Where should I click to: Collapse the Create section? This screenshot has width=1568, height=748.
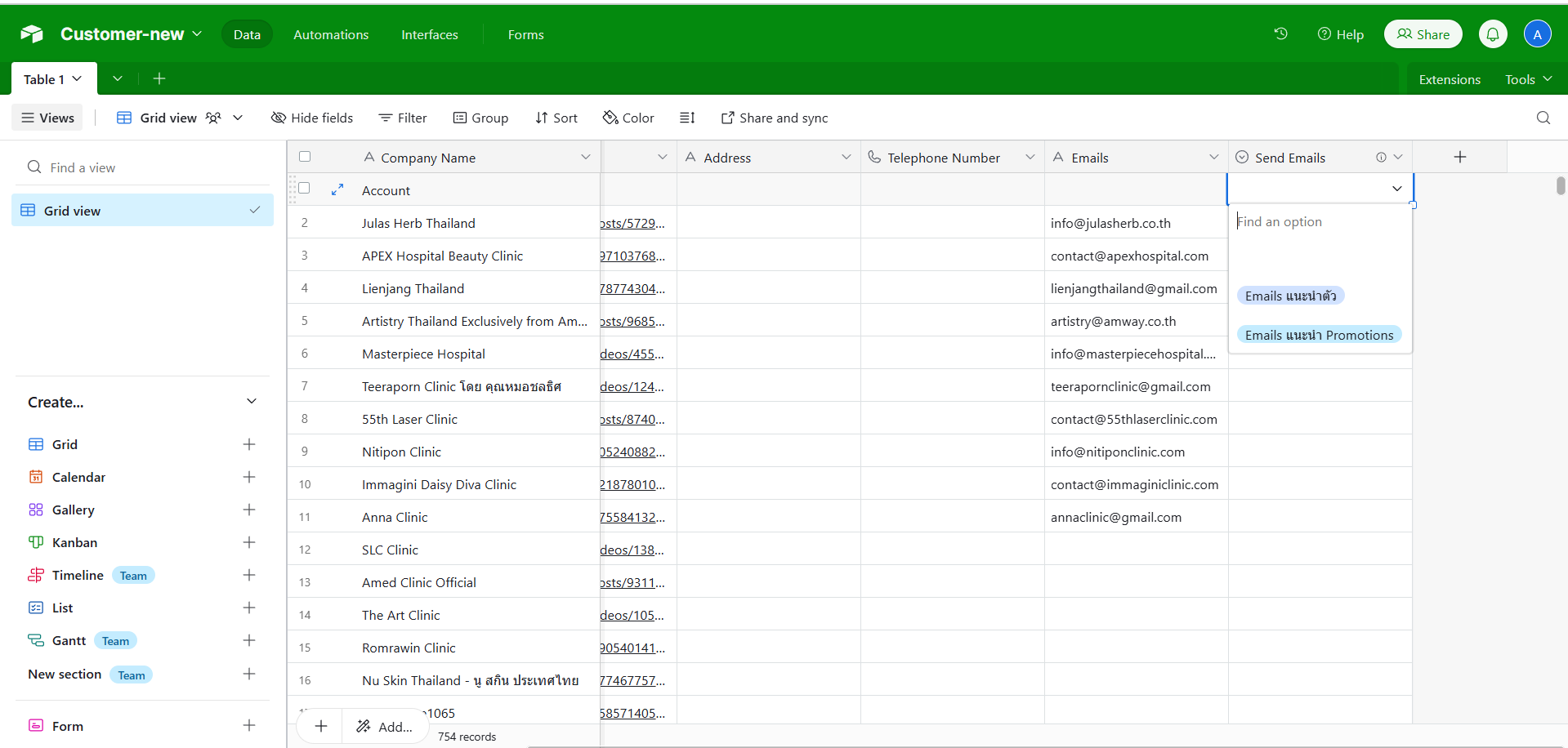[251, 402]
